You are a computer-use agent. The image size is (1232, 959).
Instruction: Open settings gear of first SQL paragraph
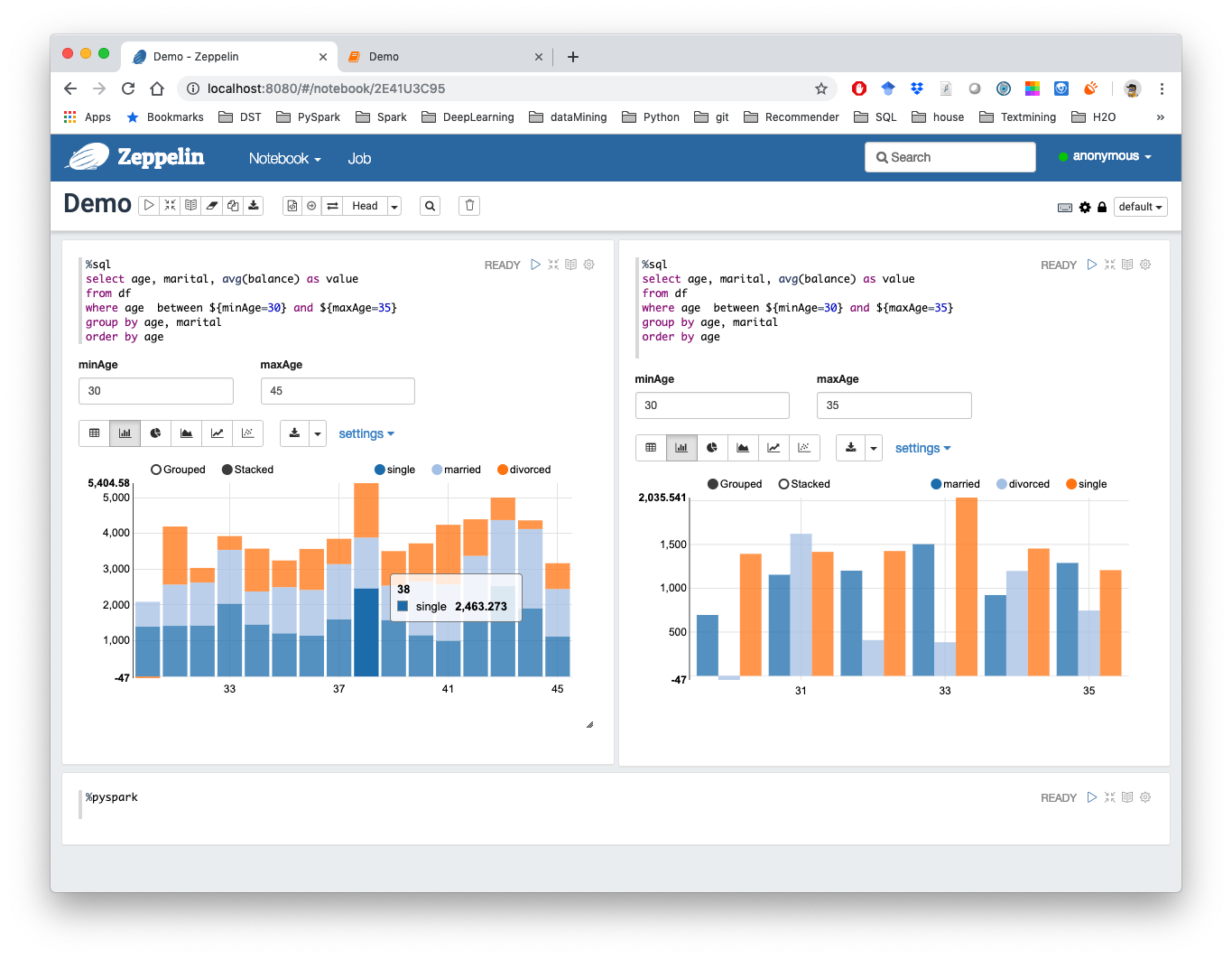(589, 265)
